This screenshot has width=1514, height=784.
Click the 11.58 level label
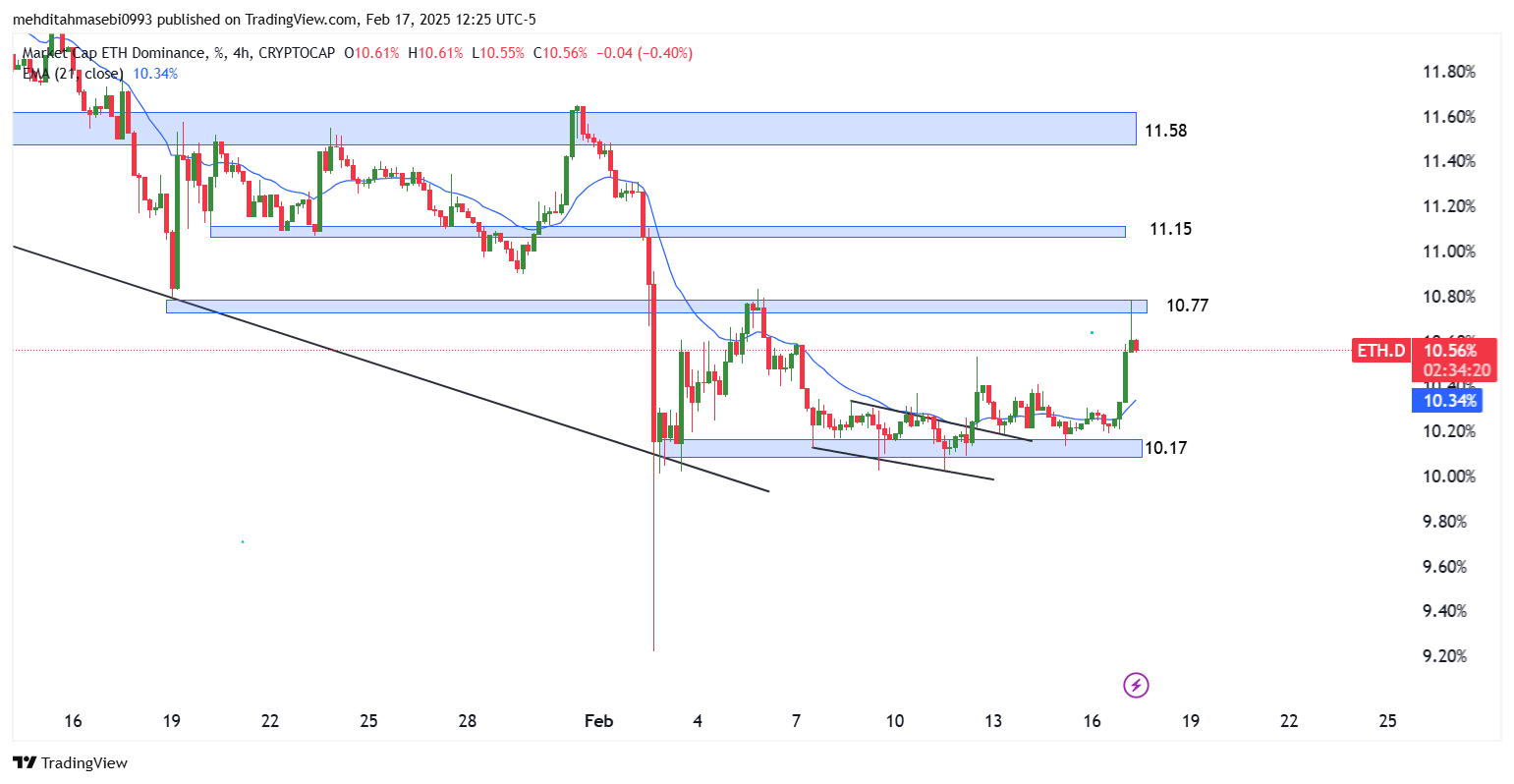pyautogui.click(x=1165, y=131)
